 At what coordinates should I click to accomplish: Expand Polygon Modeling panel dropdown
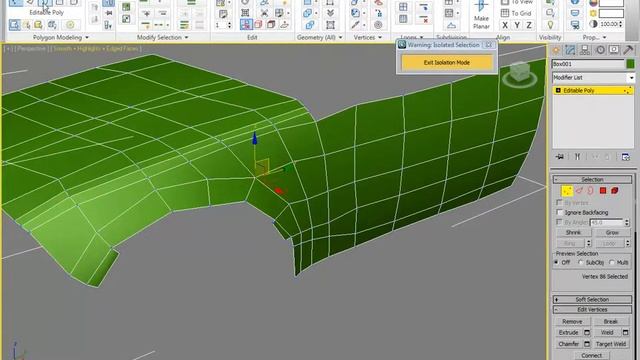tap(87, 38)
